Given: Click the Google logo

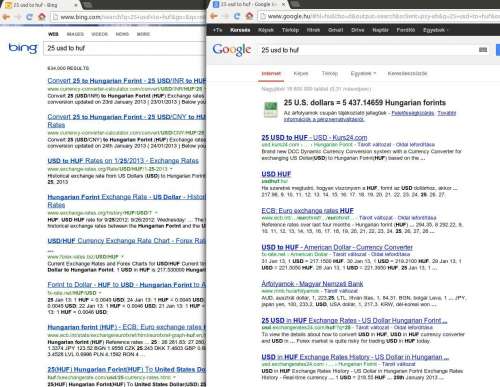Looking at the screenshot, I should [x=232, y=50].
